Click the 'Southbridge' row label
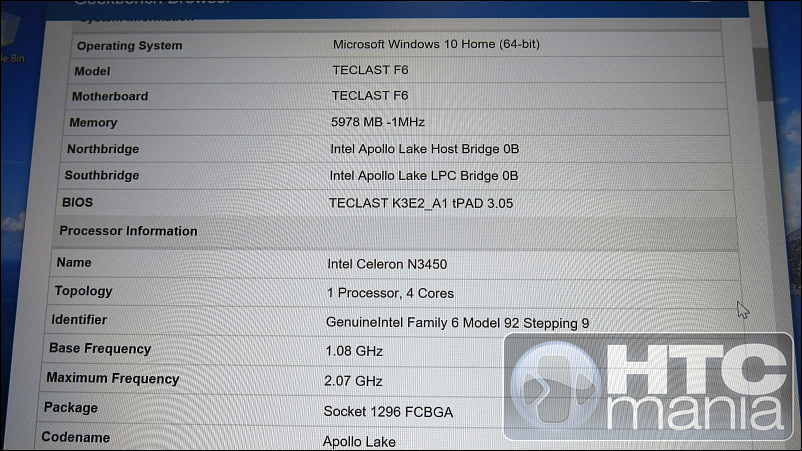 click(x=102, y=175)
